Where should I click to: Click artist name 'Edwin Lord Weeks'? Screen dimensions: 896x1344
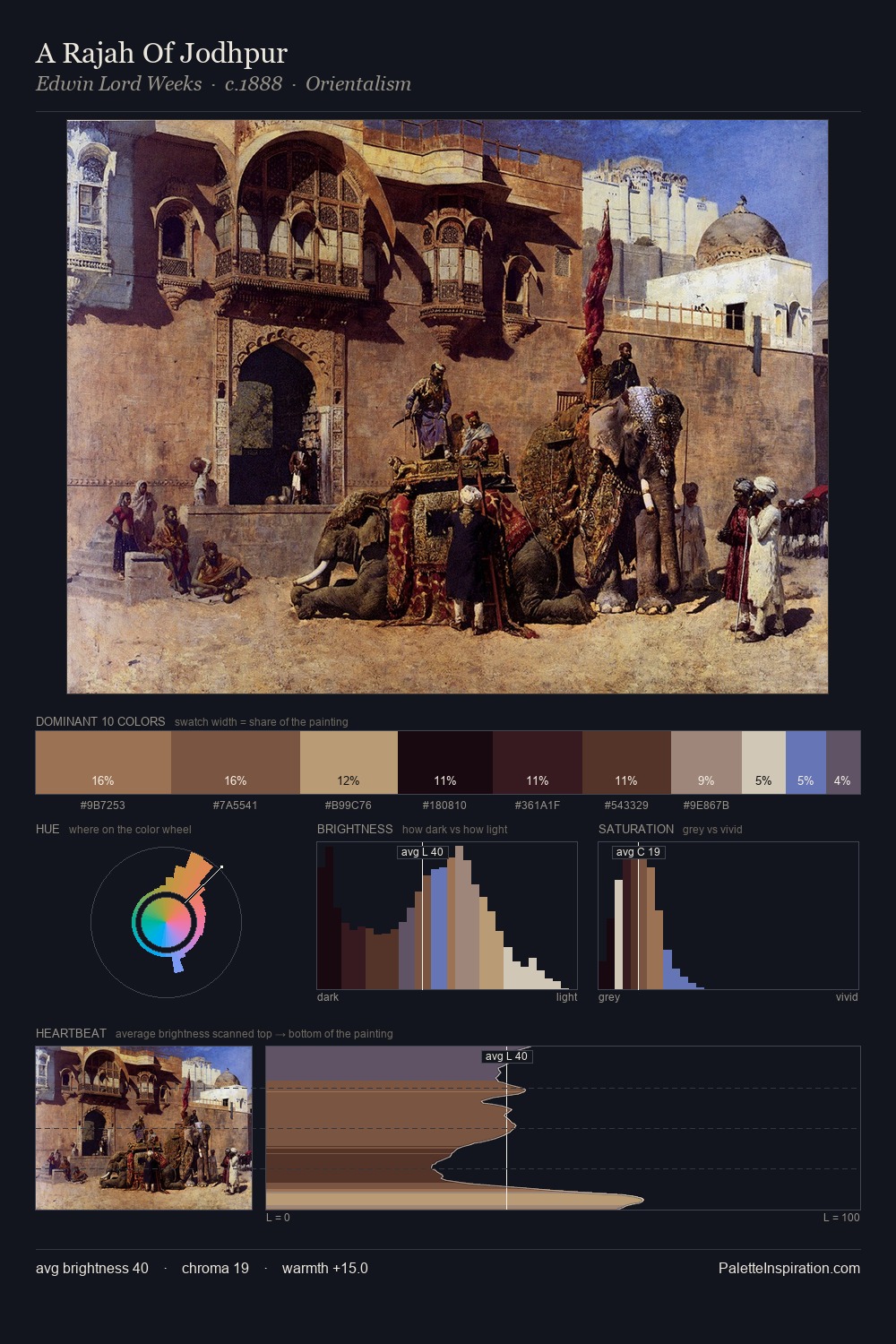click(x=118, y=83)
